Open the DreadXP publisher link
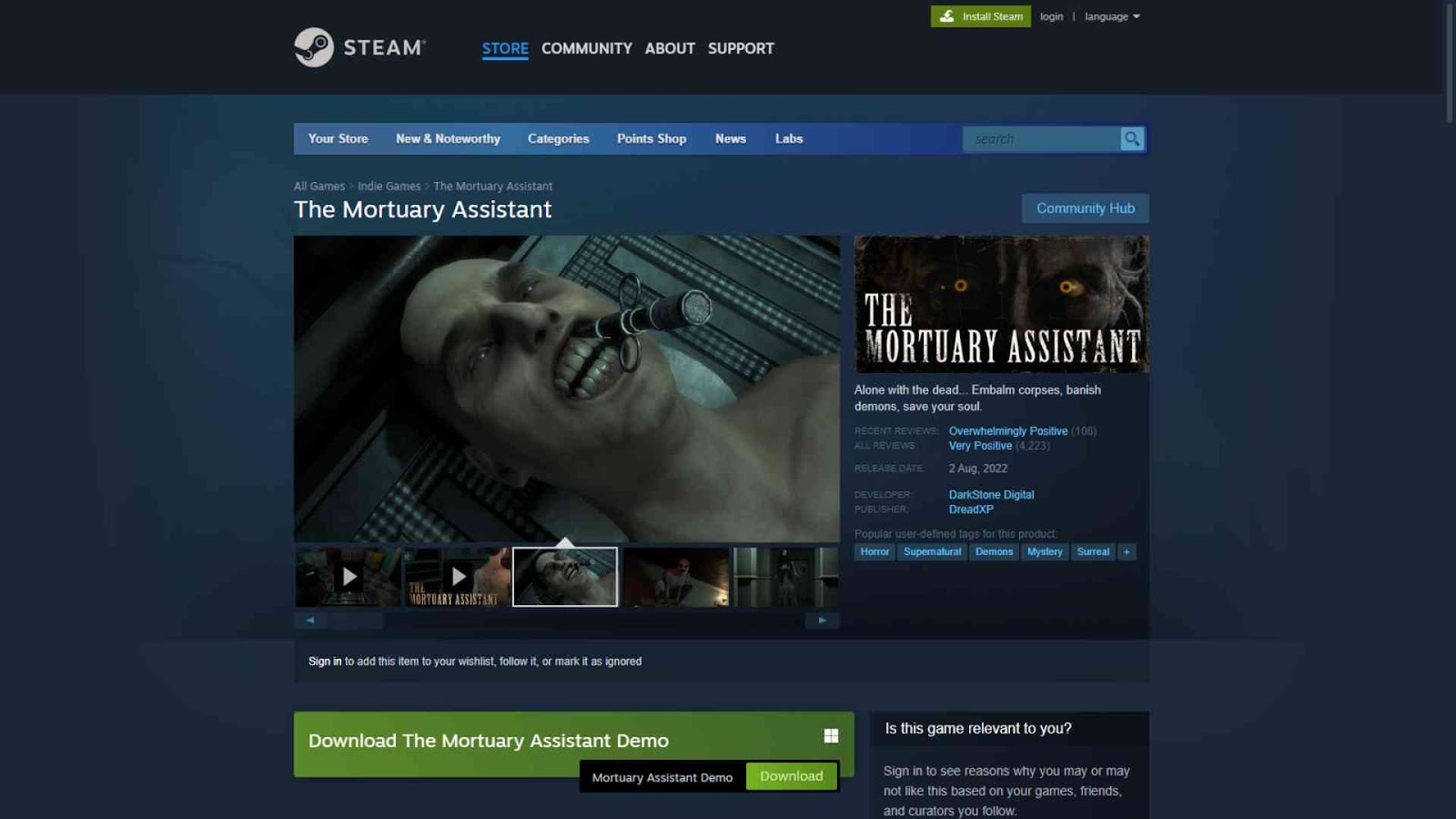This screenshot has width=1456, height=819. pyautogui.click(x=971, y=510)
